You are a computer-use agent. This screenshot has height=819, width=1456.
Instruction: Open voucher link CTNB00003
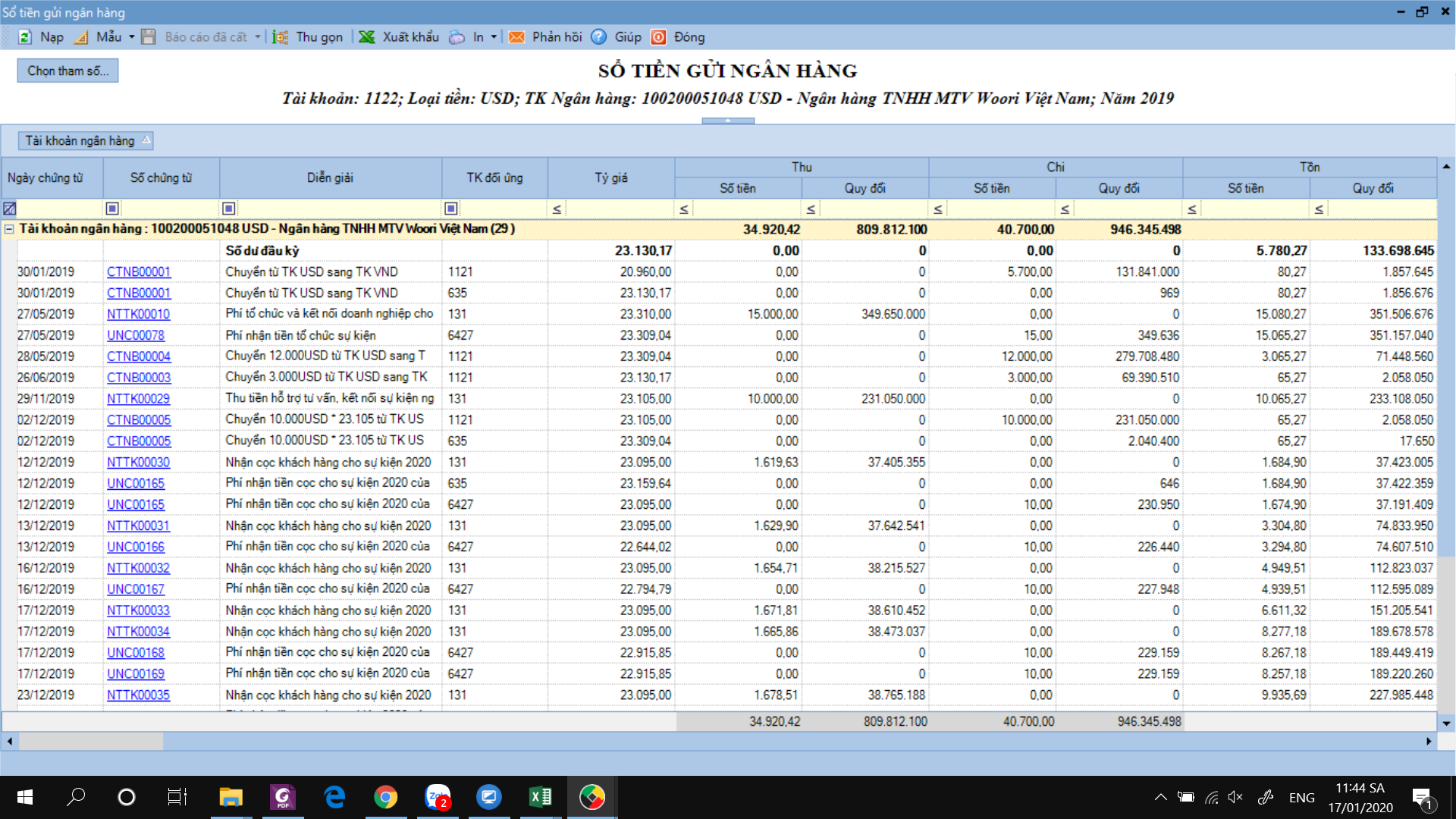[x=139, y=378]
